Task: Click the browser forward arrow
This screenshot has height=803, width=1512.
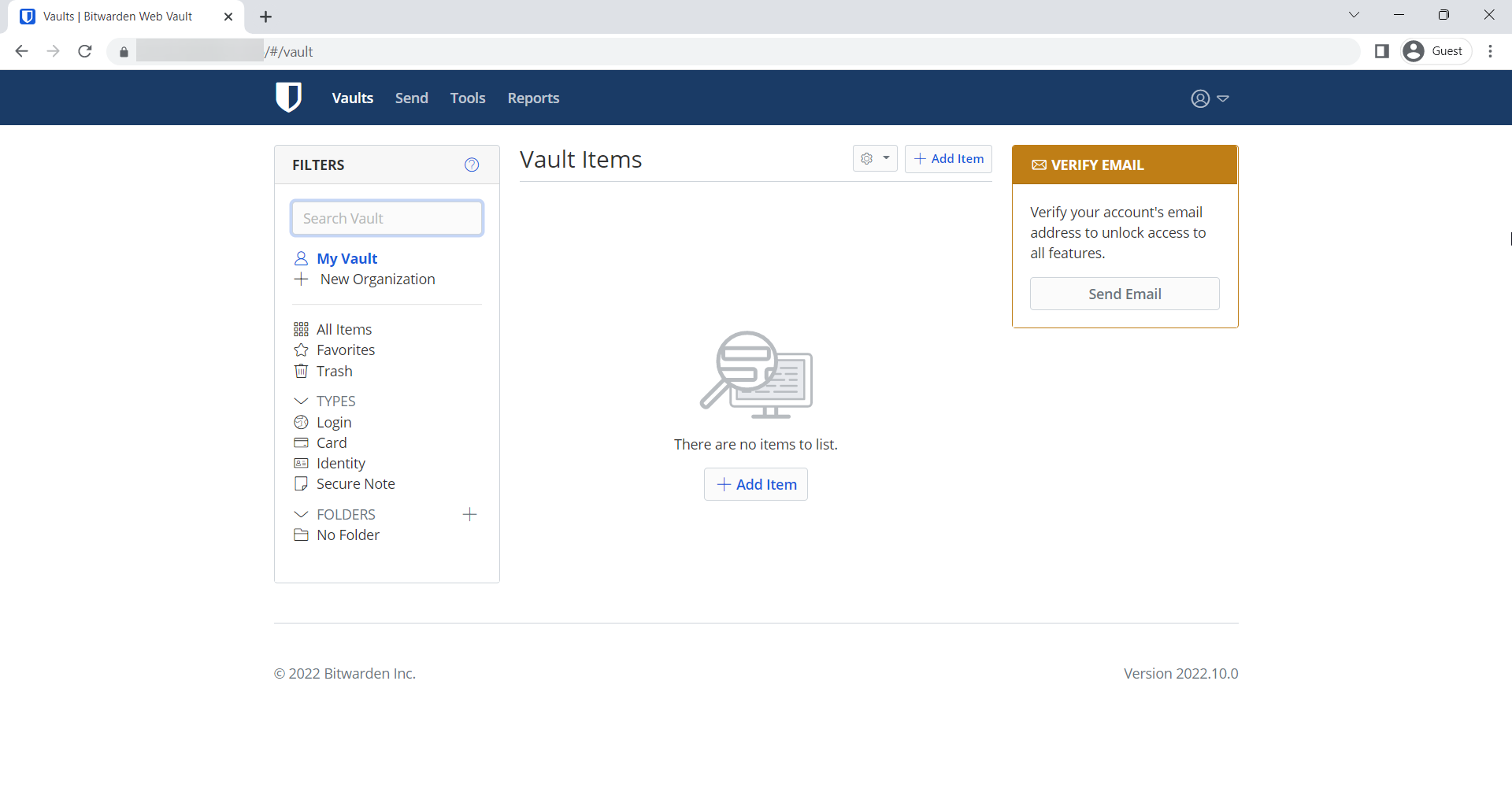Action: pyautogui.click(x=53, y=51)
